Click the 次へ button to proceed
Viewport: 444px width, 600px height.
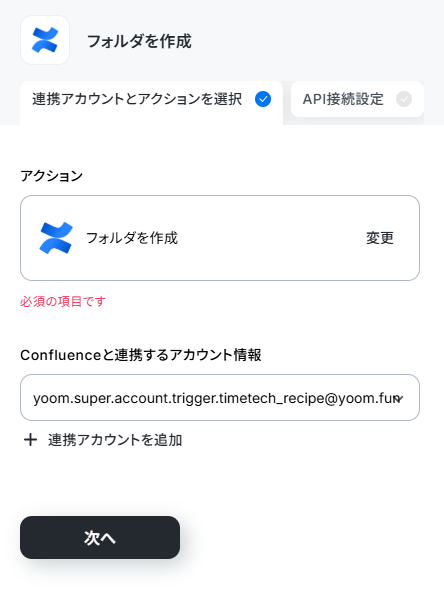click(100, 537)
